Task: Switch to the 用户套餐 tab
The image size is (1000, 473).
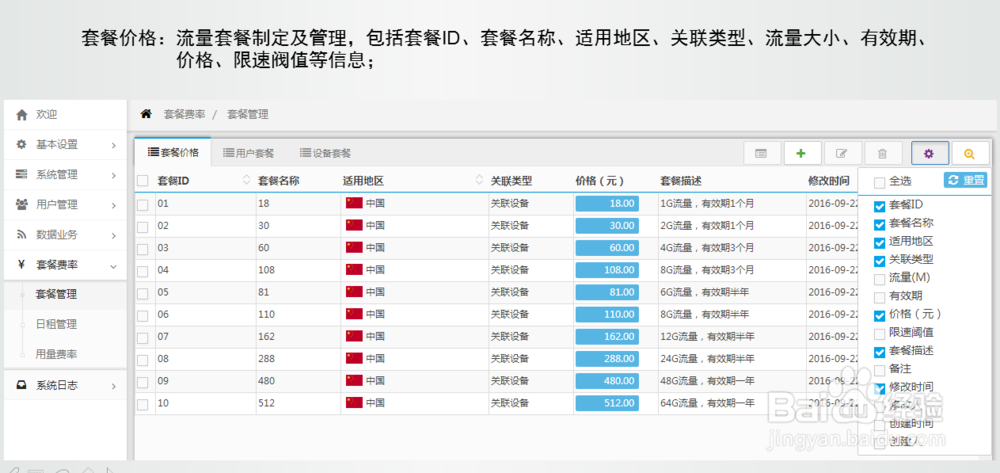Action: click(x=249, y=153)
